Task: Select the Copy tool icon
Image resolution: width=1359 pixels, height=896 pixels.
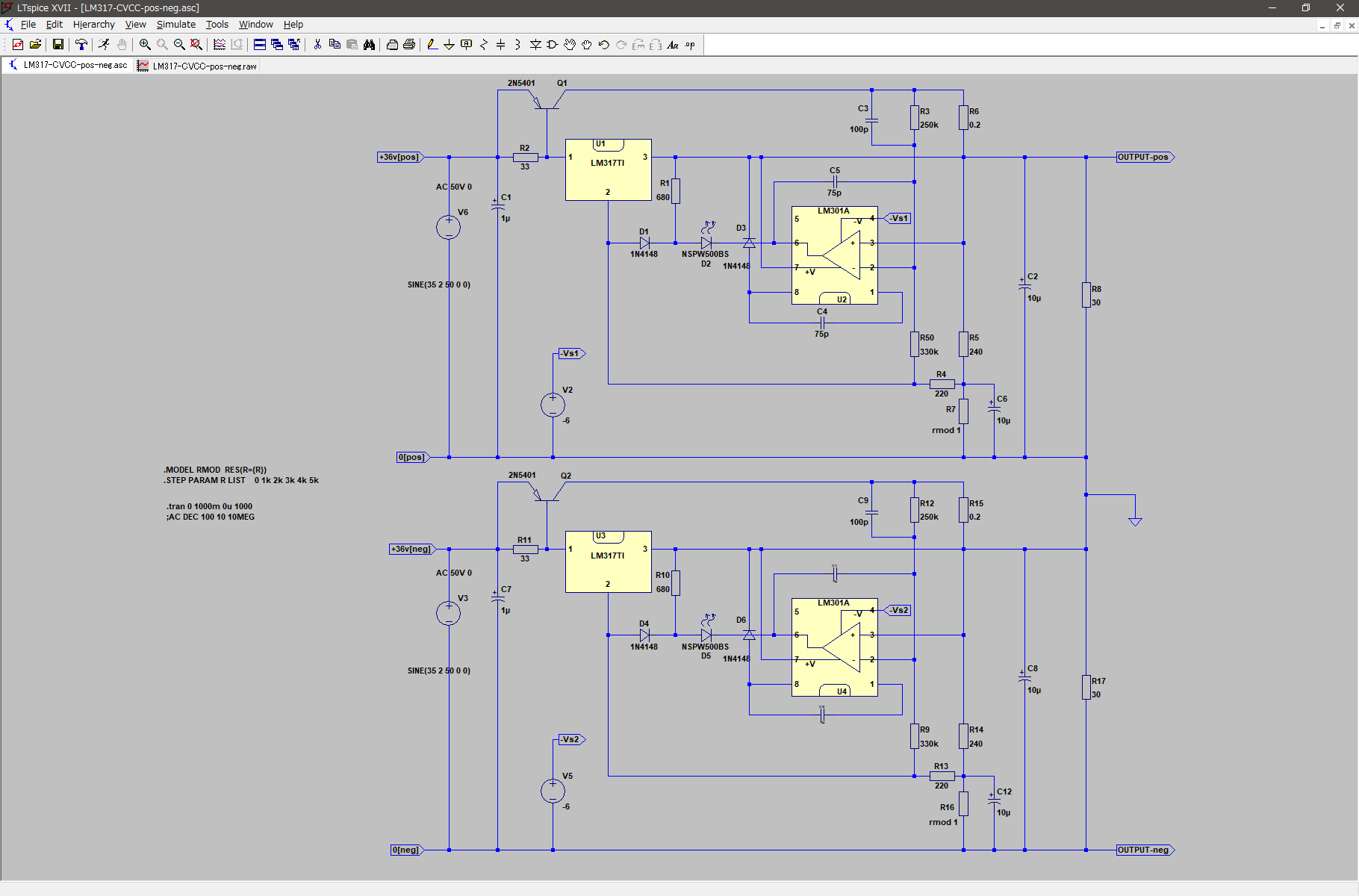Action: 335,45
